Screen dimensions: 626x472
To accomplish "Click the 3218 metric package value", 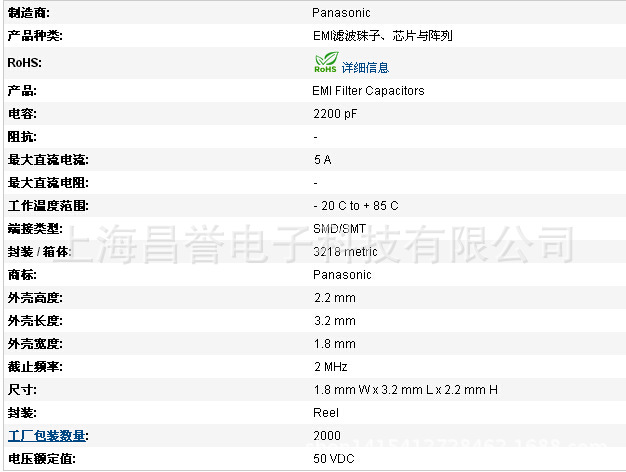I will (x=340, y=252).
